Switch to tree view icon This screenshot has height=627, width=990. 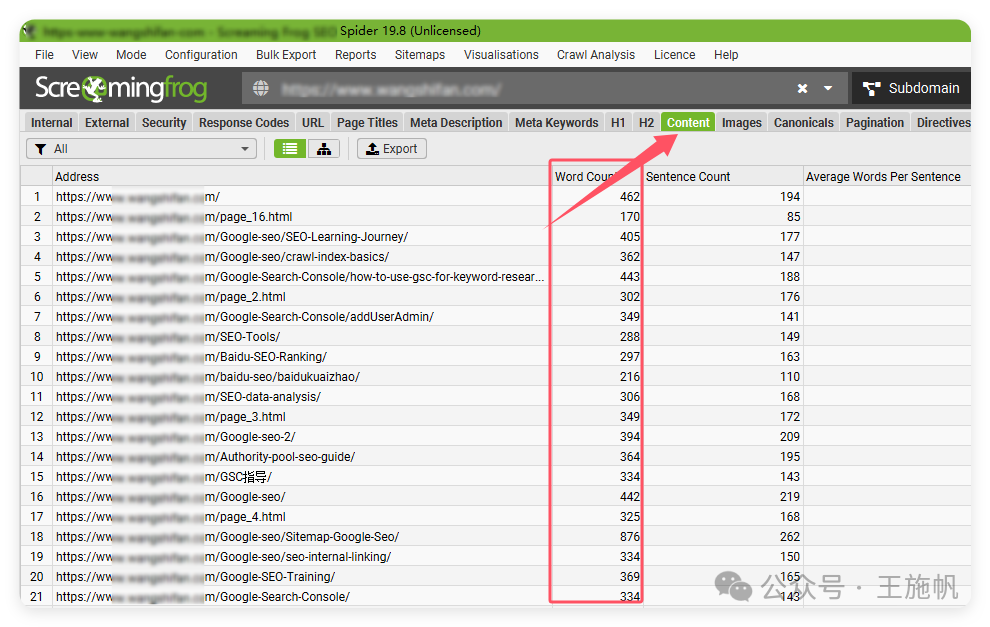[324, 149]
